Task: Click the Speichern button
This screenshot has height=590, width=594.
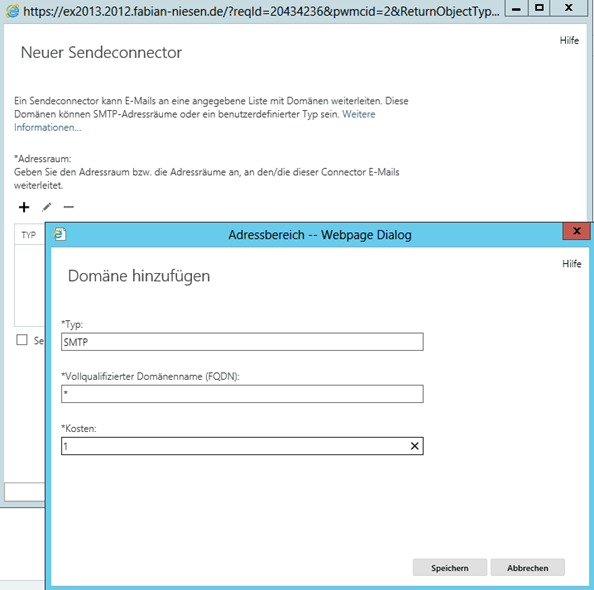Action: pos(450,568)
